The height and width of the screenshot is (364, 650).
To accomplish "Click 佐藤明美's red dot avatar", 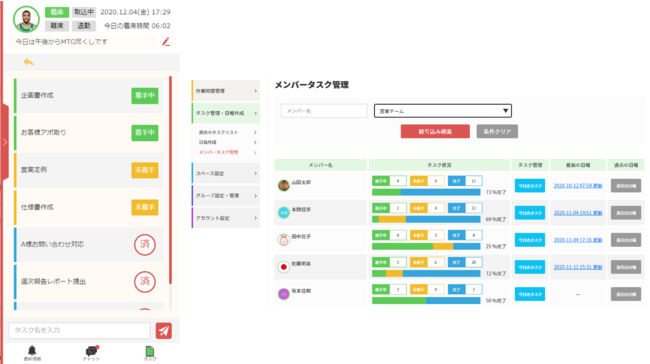I will (284, 267).
